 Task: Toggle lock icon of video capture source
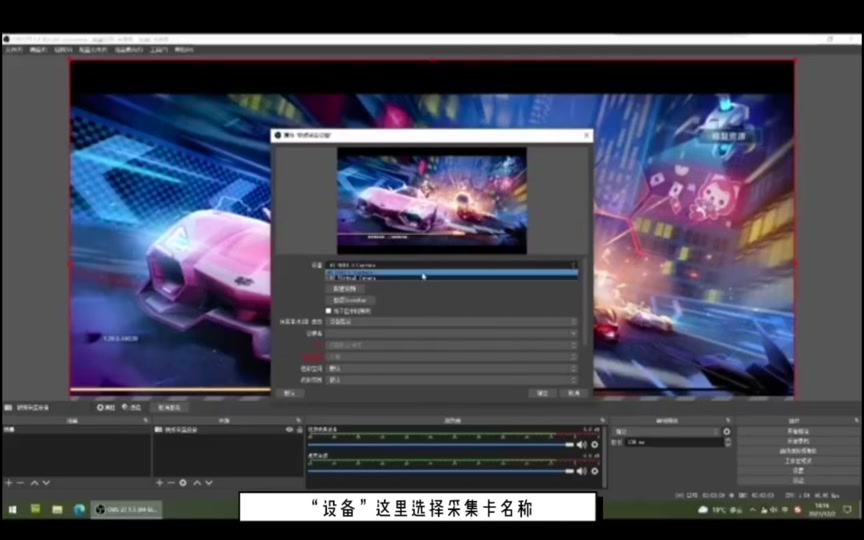click(300, 430)
